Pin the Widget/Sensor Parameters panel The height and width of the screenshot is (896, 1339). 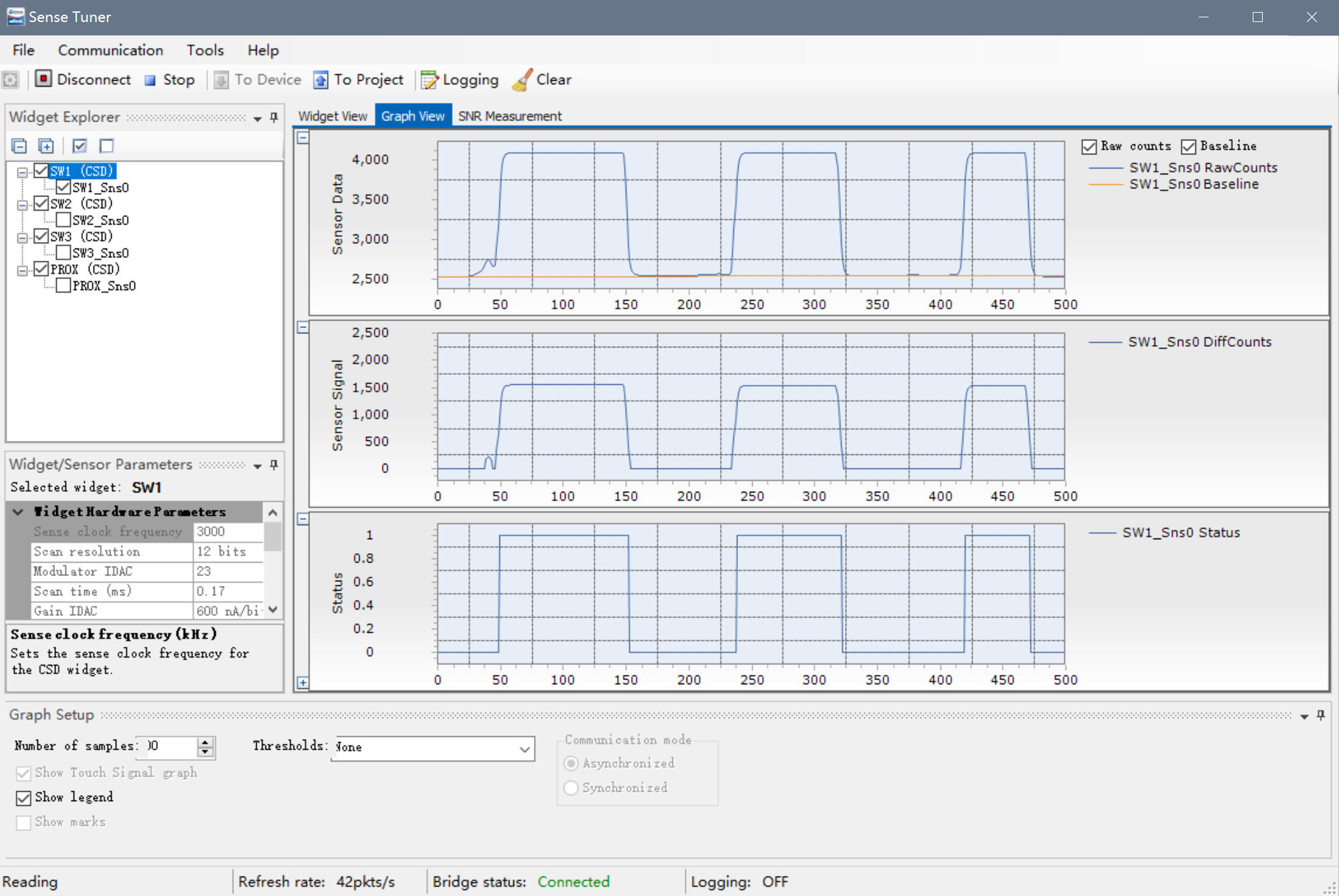coord(274,465)
